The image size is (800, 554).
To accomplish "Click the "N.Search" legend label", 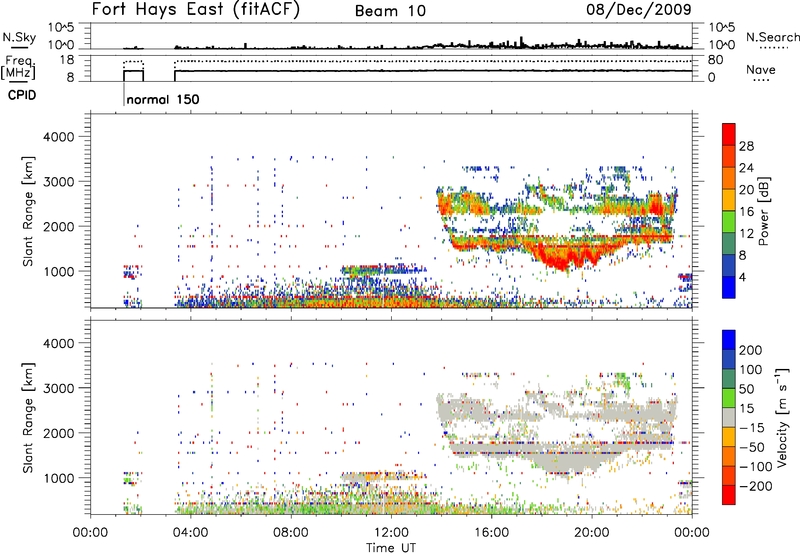I will tap(772, 37).
